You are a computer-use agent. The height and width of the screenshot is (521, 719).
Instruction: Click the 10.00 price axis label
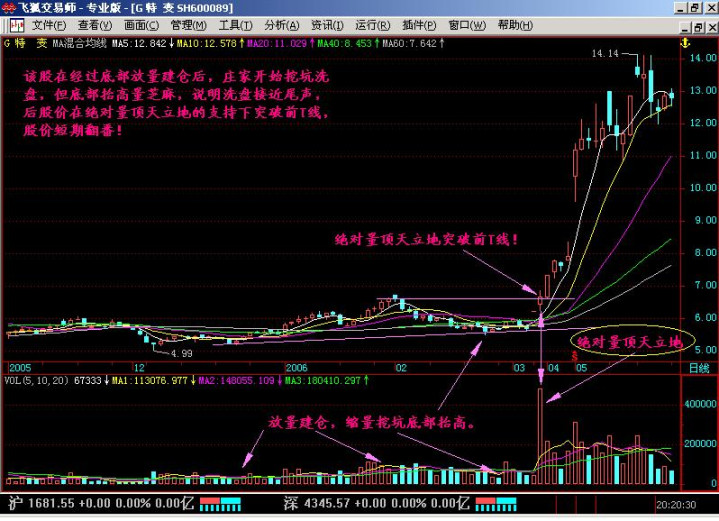point(702,188)
